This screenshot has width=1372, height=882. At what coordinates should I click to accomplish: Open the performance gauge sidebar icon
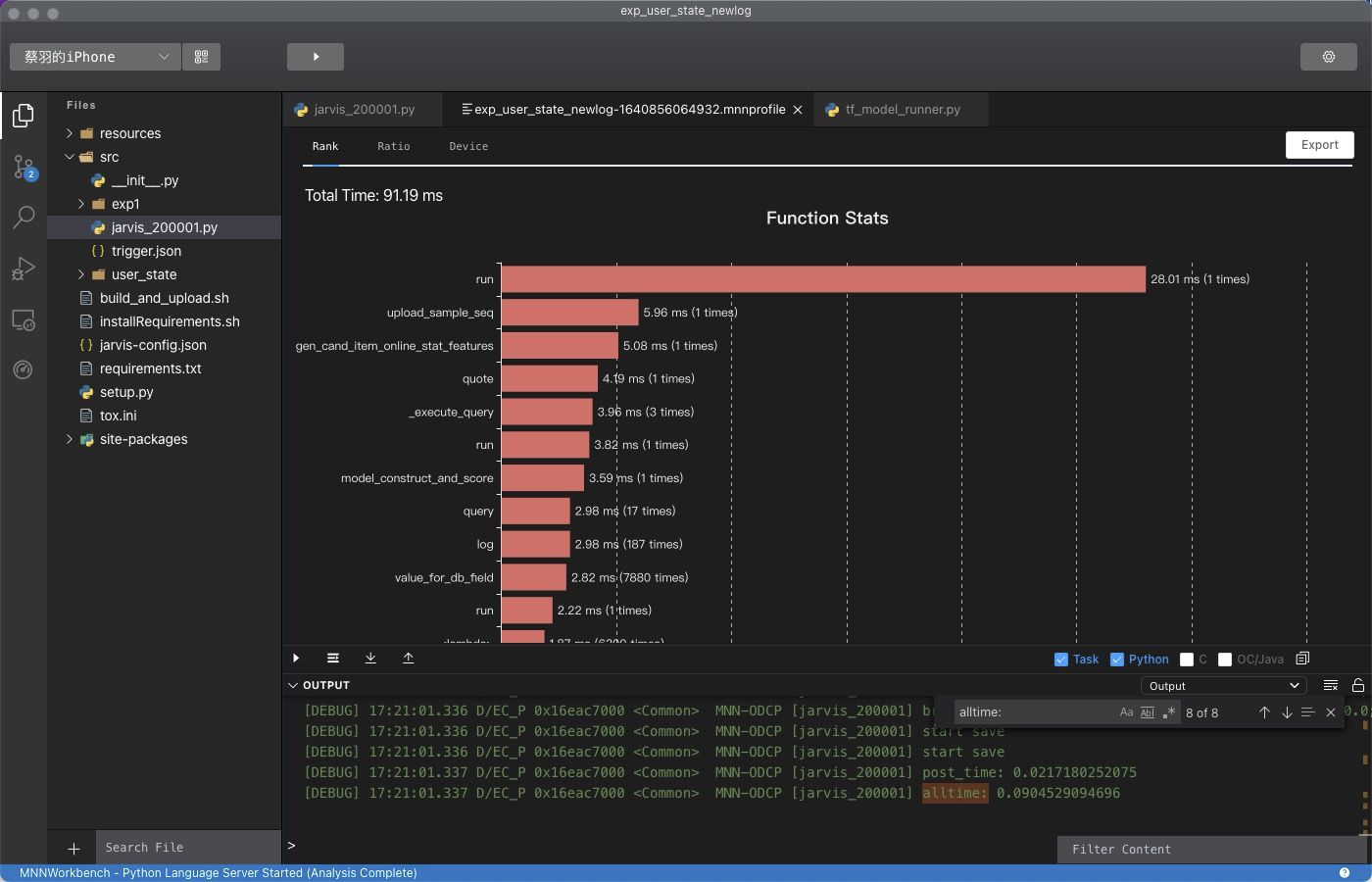[x=24, y=369]
